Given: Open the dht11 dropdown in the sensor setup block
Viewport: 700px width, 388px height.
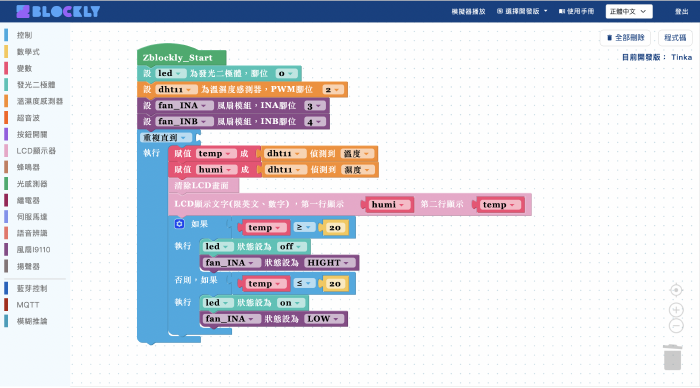Looking at the screenshot, I should (175, 89).
